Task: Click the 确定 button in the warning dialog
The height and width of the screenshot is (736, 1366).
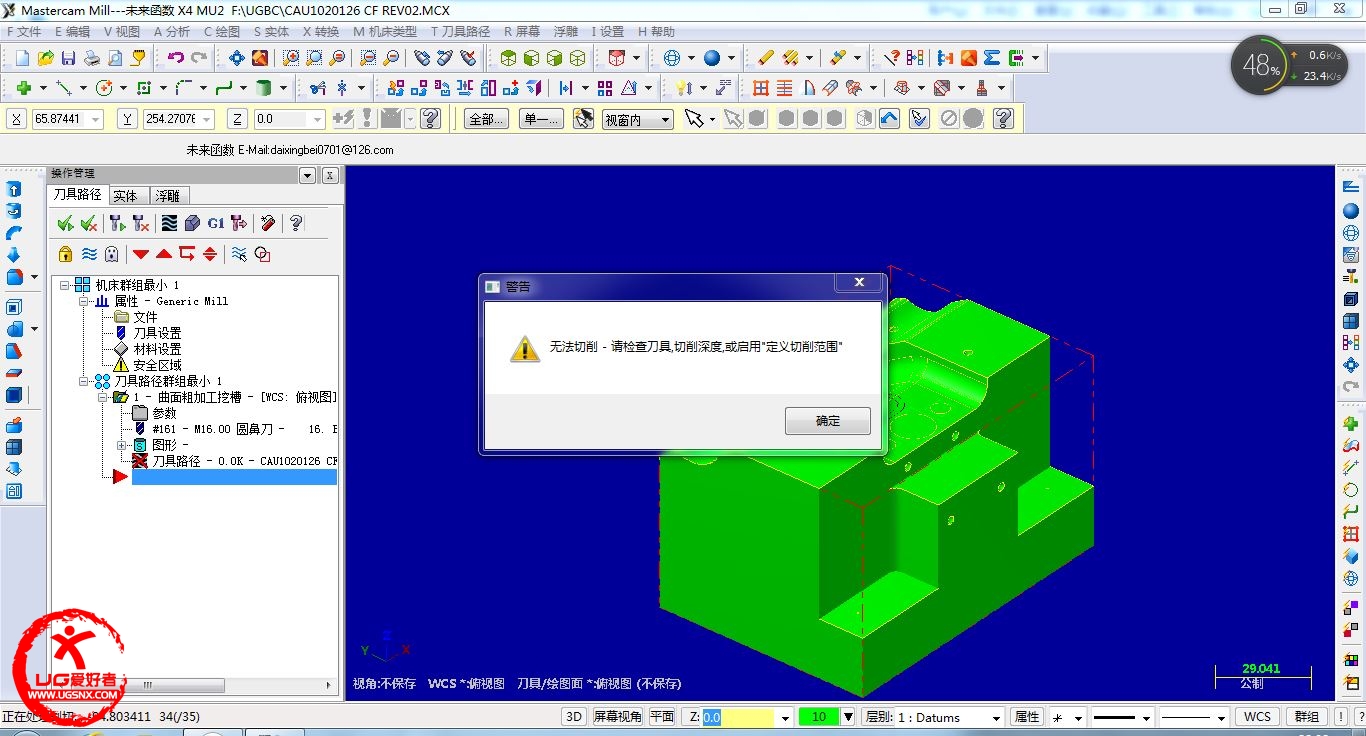Action: pyautogui.click(x=827, y=421)
